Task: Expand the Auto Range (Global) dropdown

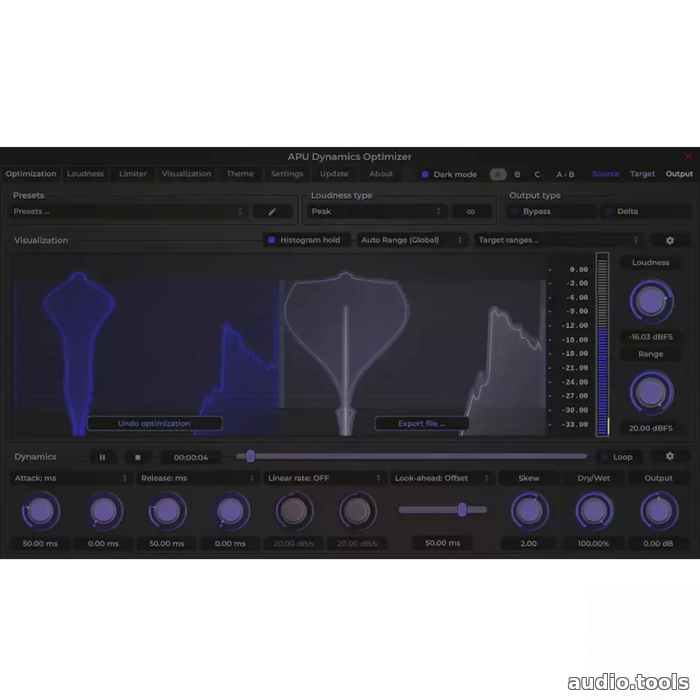Action: click(412, 240)
